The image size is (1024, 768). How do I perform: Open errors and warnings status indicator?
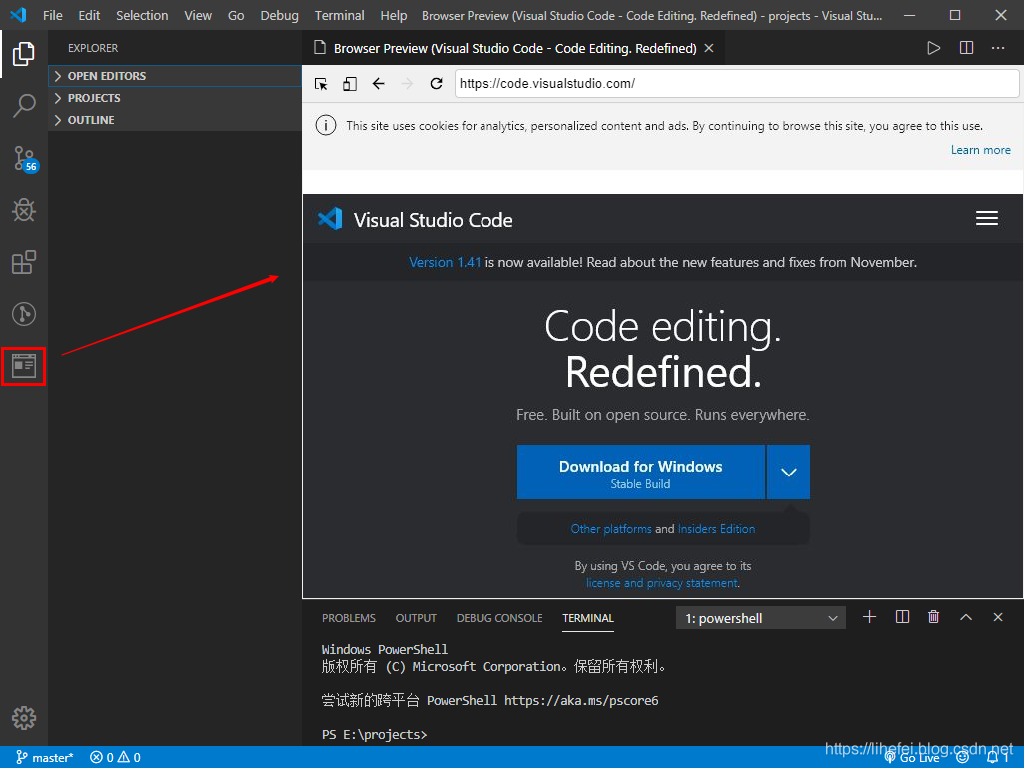click(x=116, y=758)
